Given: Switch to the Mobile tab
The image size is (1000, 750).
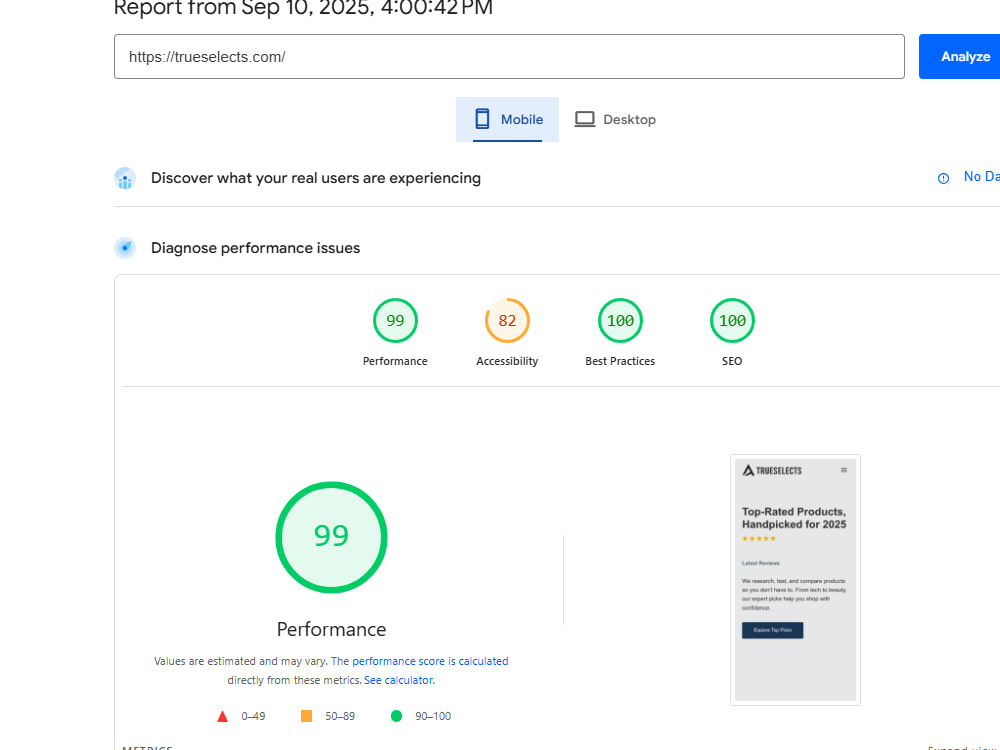Looking at the screenshot, I should pos(507,119).
